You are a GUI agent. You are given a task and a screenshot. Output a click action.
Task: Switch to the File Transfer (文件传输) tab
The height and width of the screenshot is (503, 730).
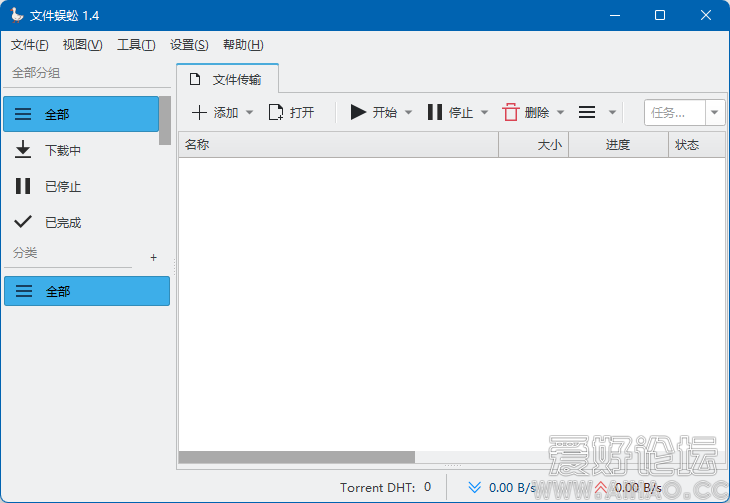227,79
